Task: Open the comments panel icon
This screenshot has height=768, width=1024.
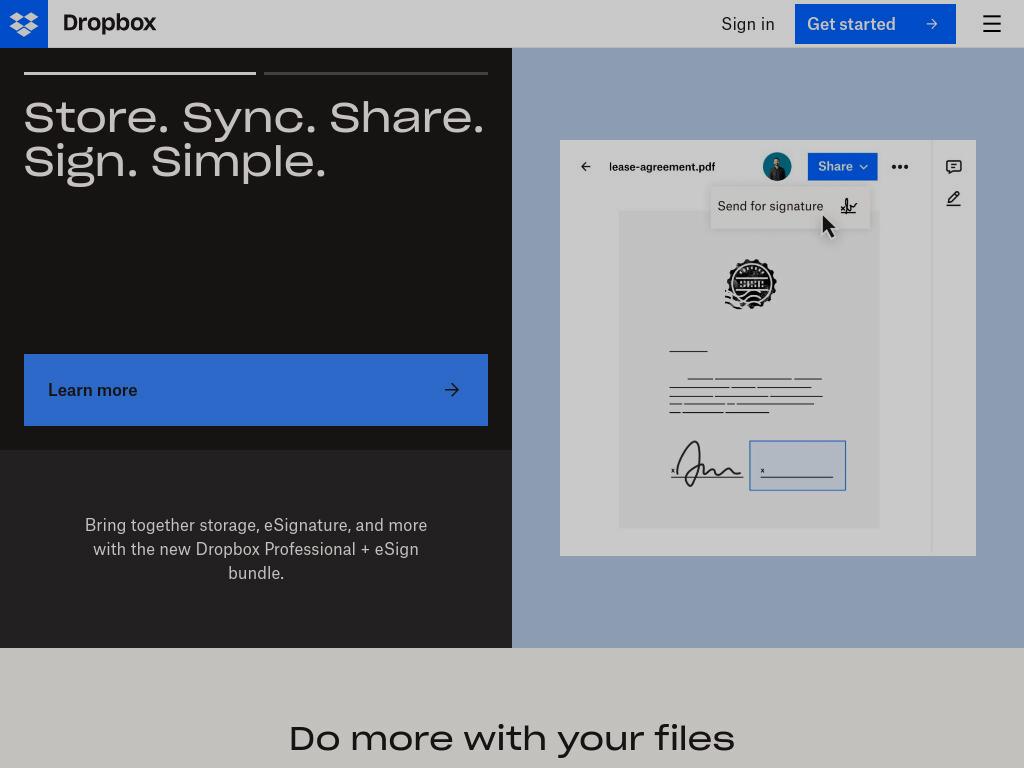Action: 953,167
